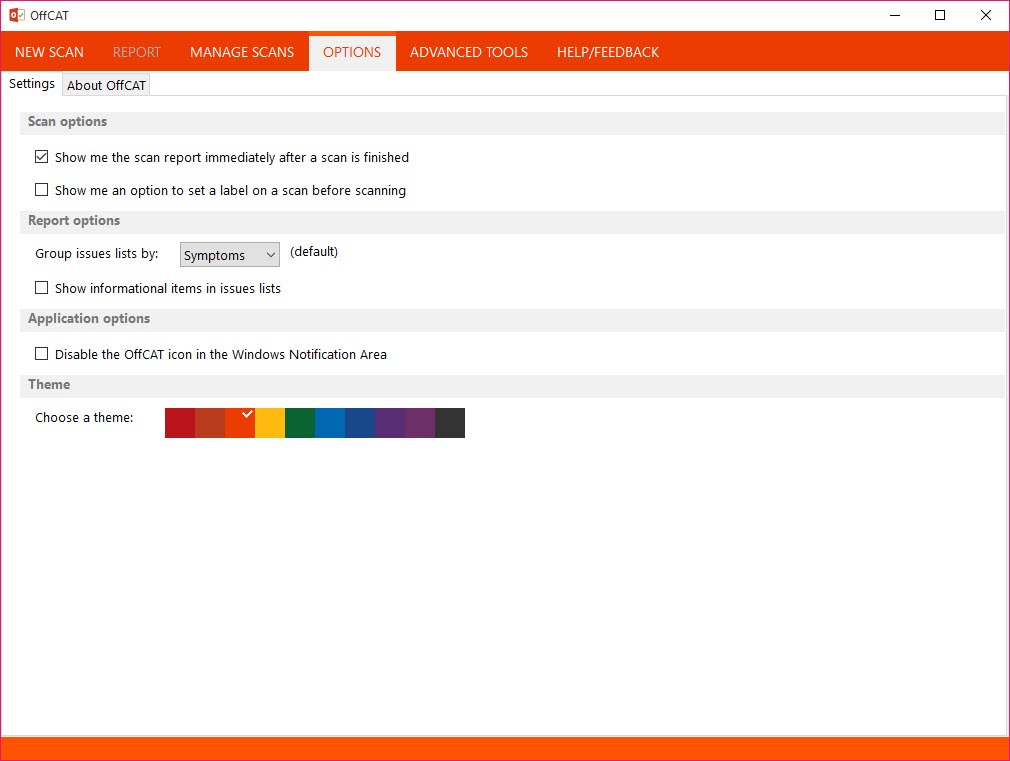The image size is (1010, 761).
Task: Go to the HELP/FEEDBACK tab
Action: point(608,52)
